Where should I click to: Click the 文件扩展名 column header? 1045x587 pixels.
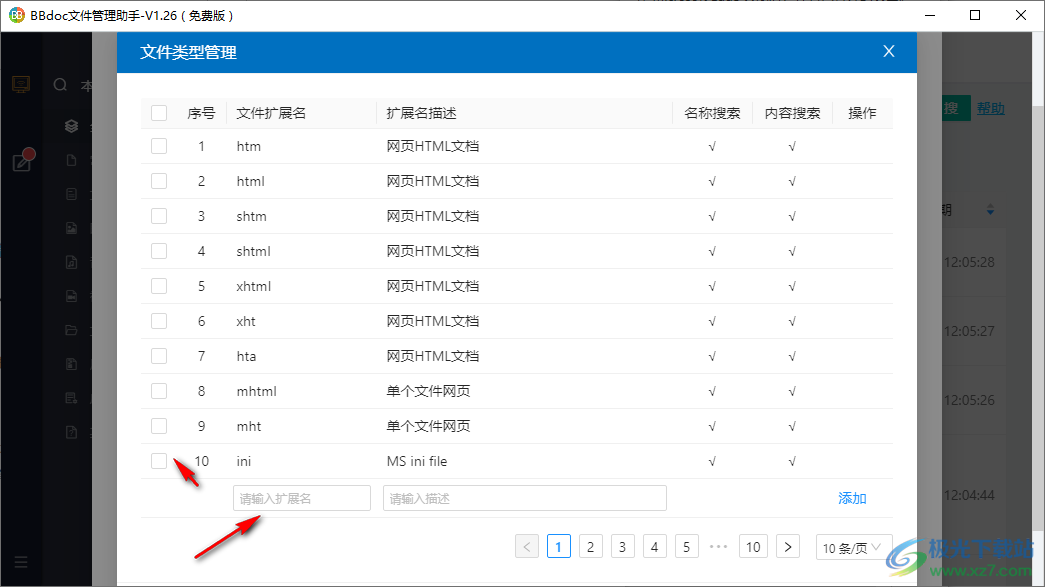(271, 113)
